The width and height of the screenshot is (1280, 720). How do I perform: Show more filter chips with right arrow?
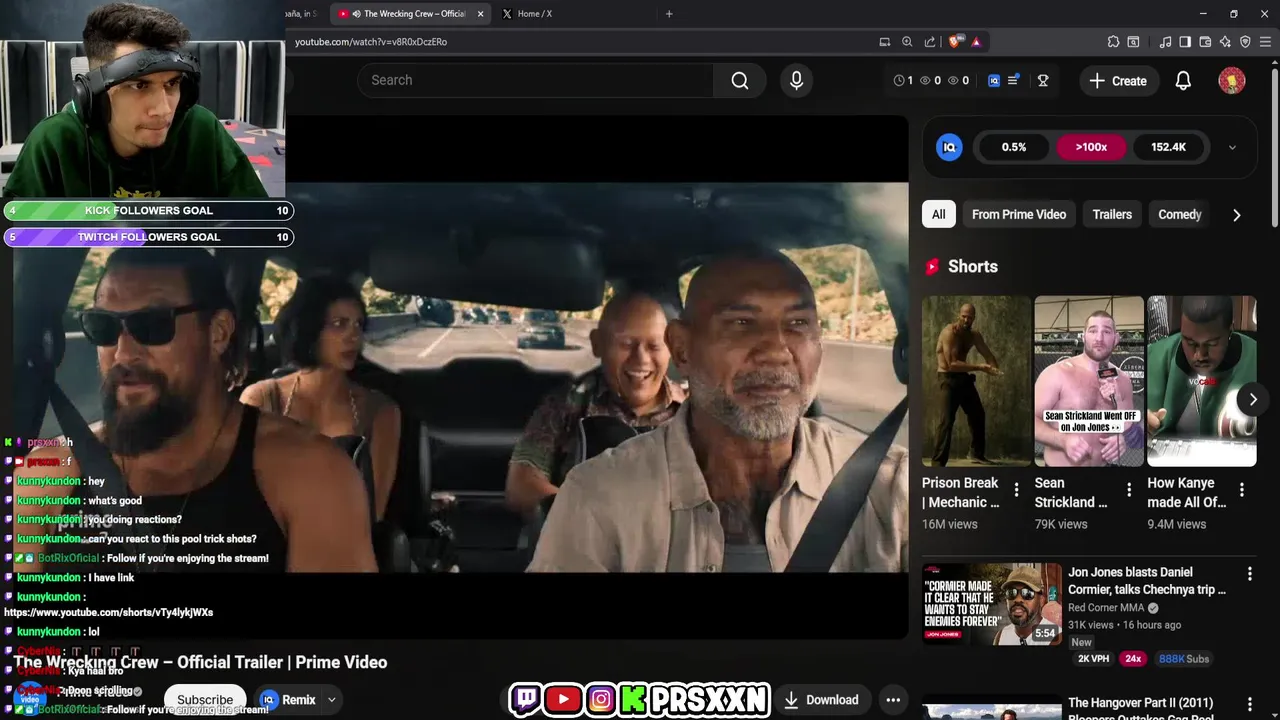[x=1236, y=215]
